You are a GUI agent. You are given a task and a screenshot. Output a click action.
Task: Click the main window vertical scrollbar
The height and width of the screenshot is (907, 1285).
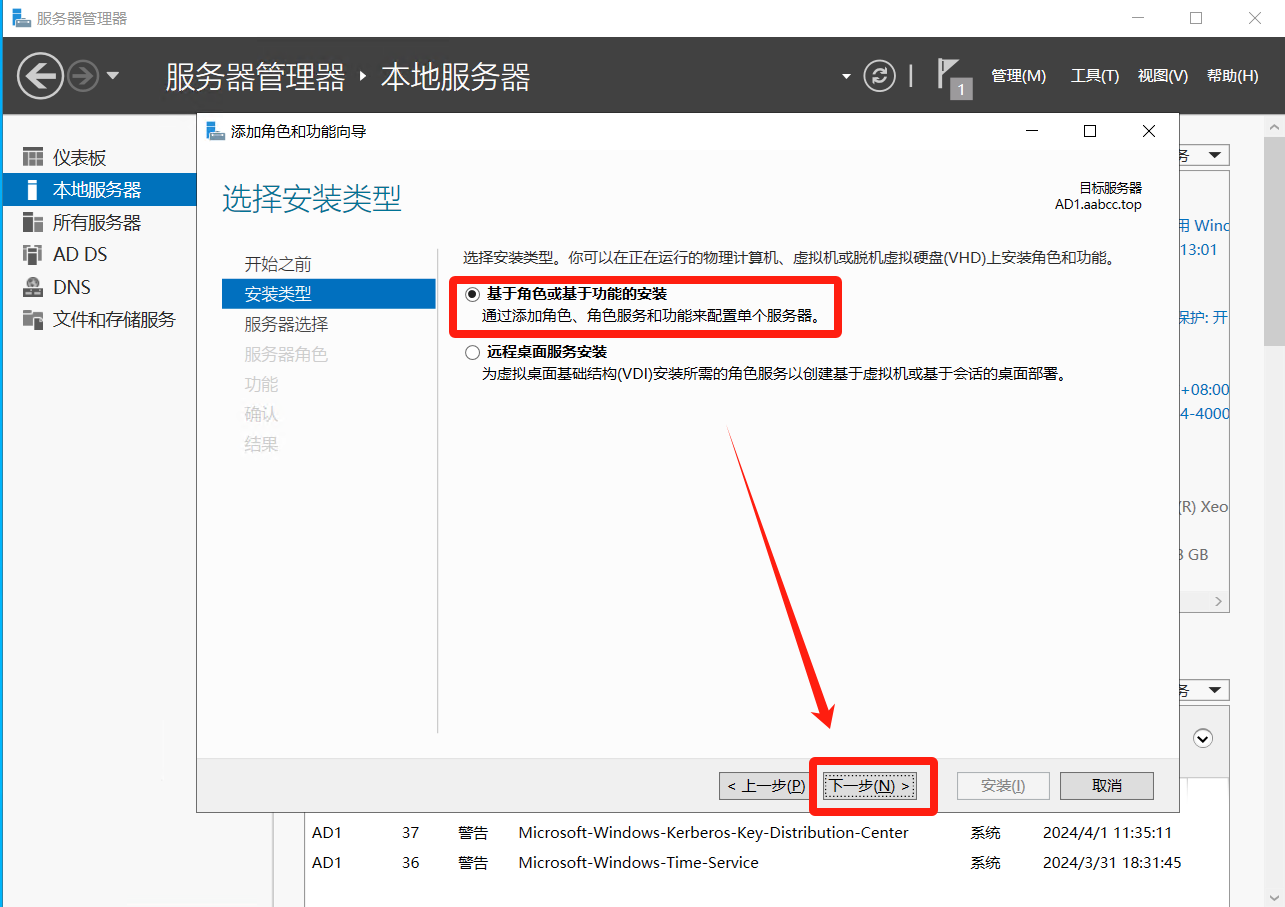point(1274,240)
